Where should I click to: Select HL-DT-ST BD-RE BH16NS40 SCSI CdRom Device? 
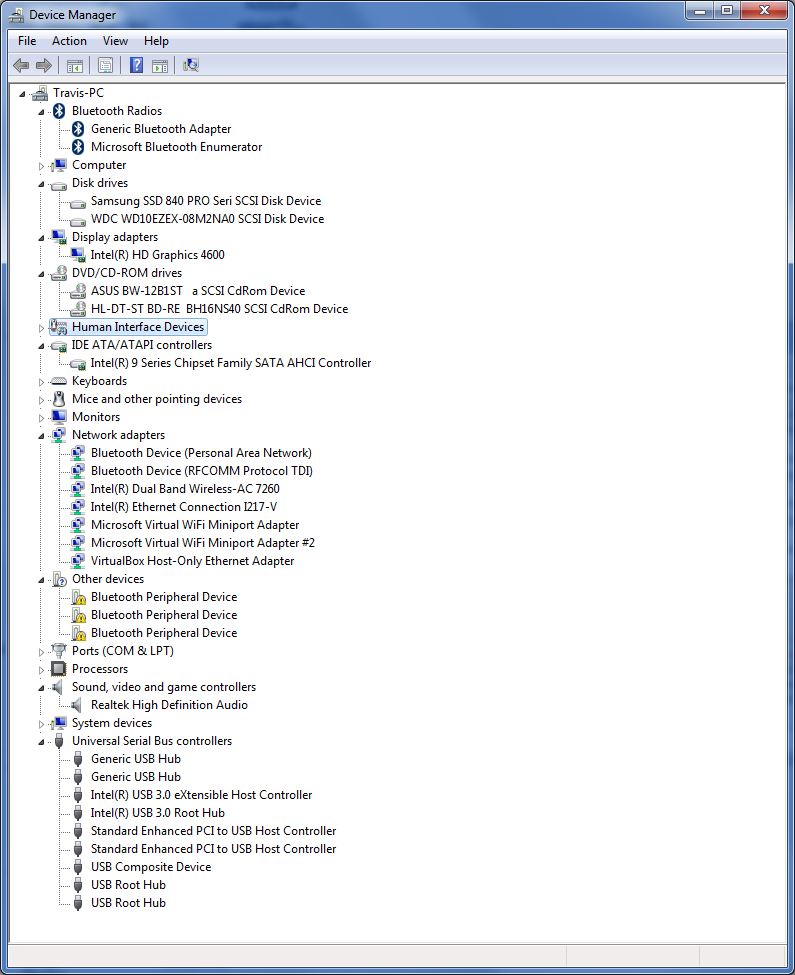coord(219,308)
